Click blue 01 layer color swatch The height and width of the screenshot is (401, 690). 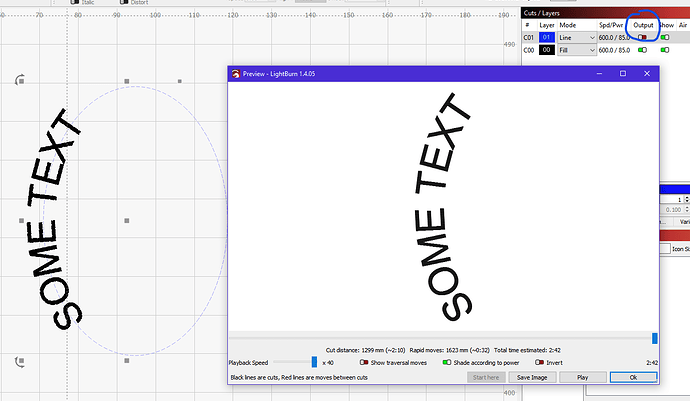click(x=547, y=37)
